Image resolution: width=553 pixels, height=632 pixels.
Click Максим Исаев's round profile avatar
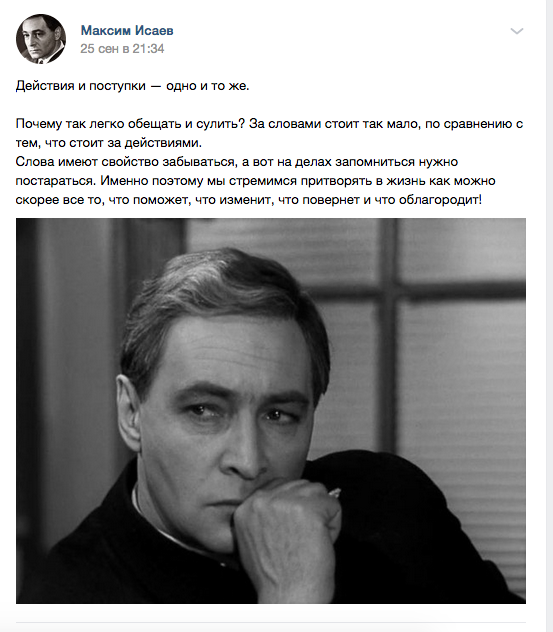tap(41, 39)
